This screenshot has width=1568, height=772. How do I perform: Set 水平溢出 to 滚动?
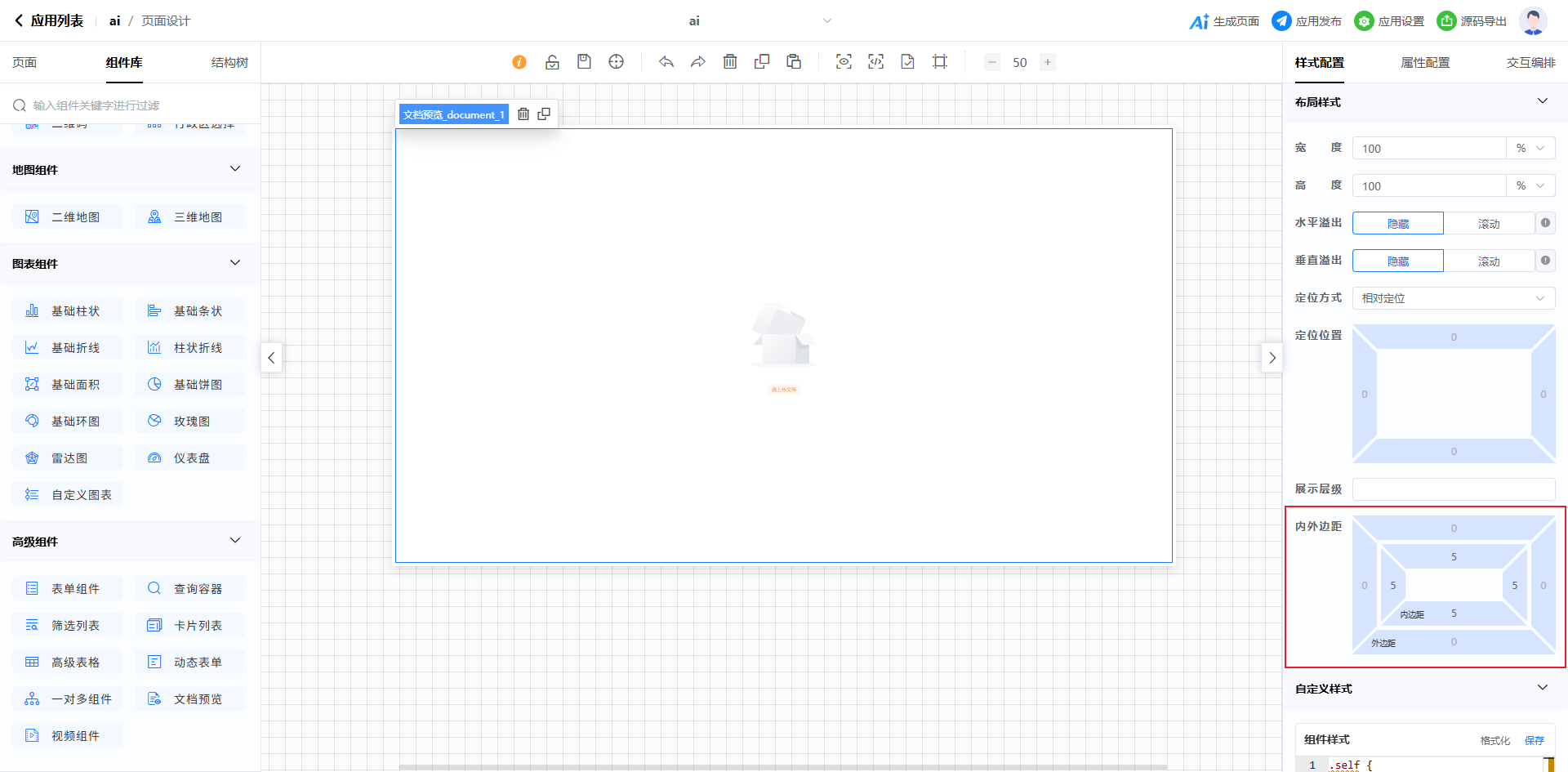pyautogui.click(x=1488, y=224)
